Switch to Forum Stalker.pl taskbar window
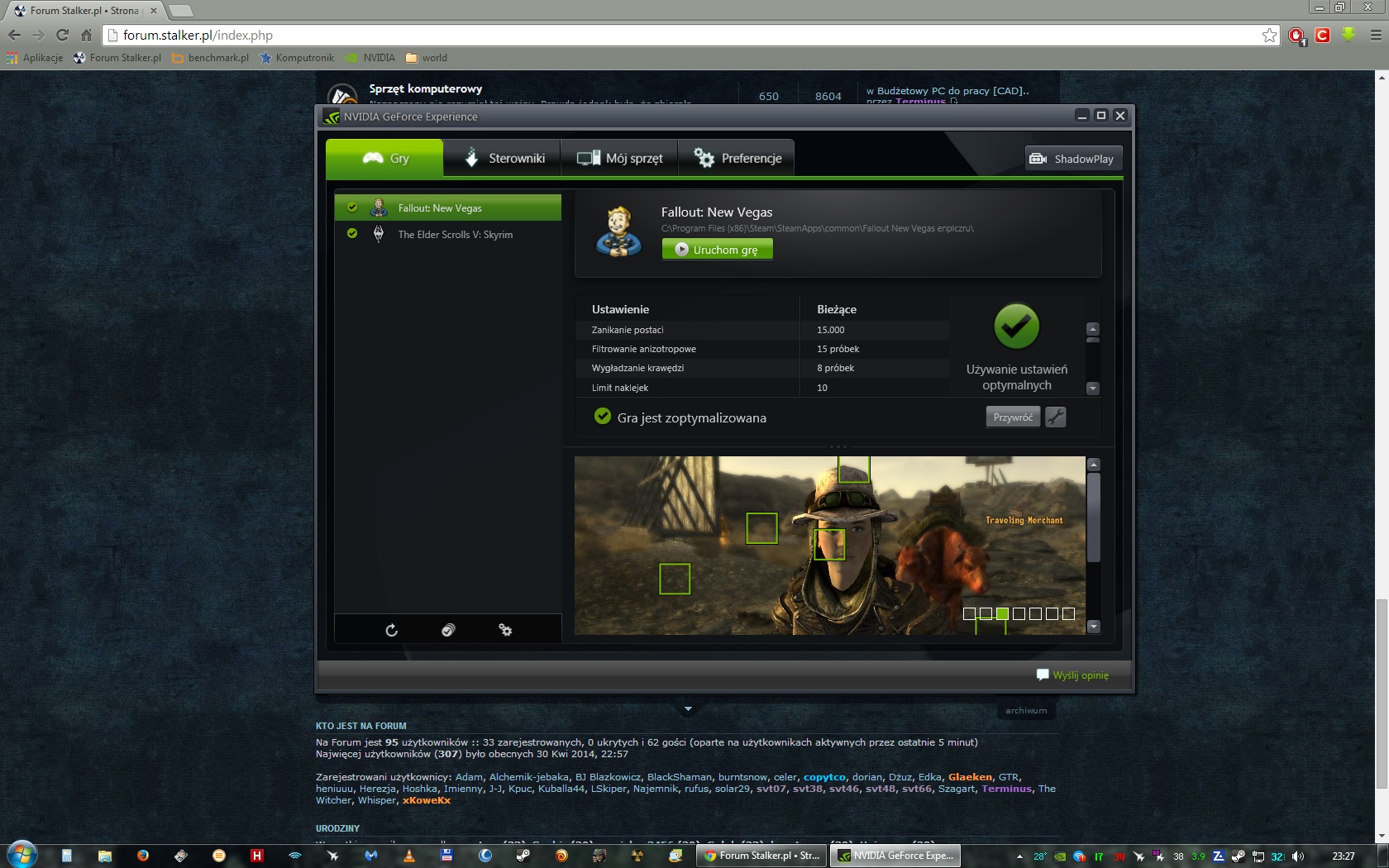Viewport: 1389px width, 868px height. tap(761, 856)
